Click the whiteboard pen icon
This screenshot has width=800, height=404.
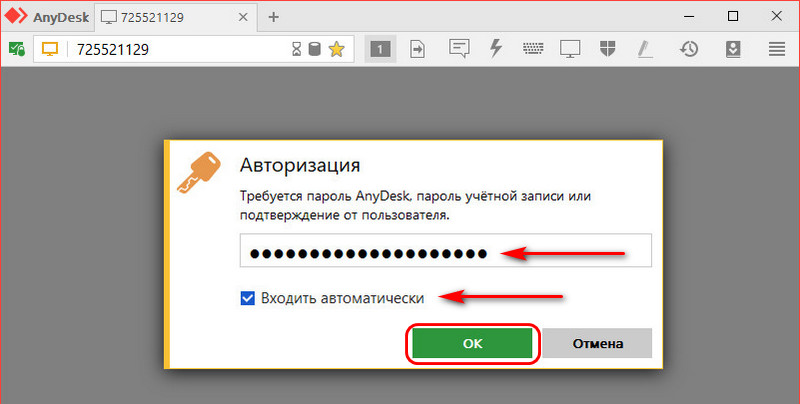645,49
